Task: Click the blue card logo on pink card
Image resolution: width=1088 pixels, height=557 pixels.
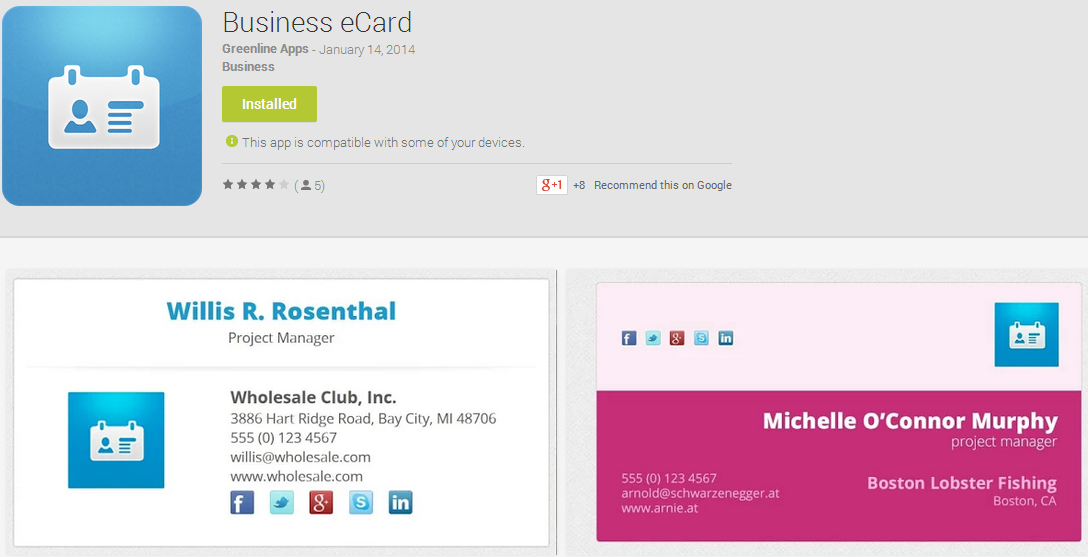Action: click(1026, 334)
